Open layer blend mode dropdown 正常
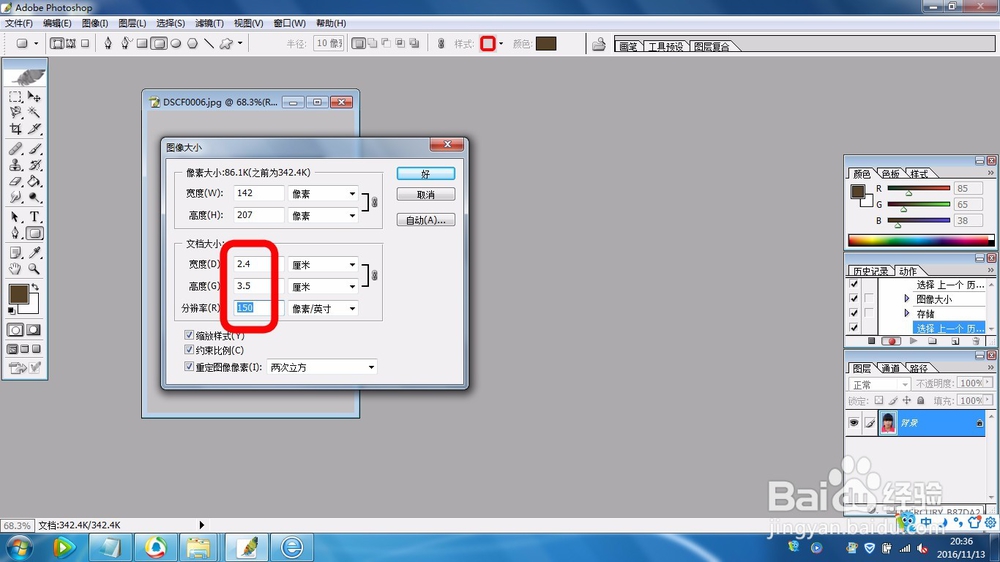 (879, 384)
